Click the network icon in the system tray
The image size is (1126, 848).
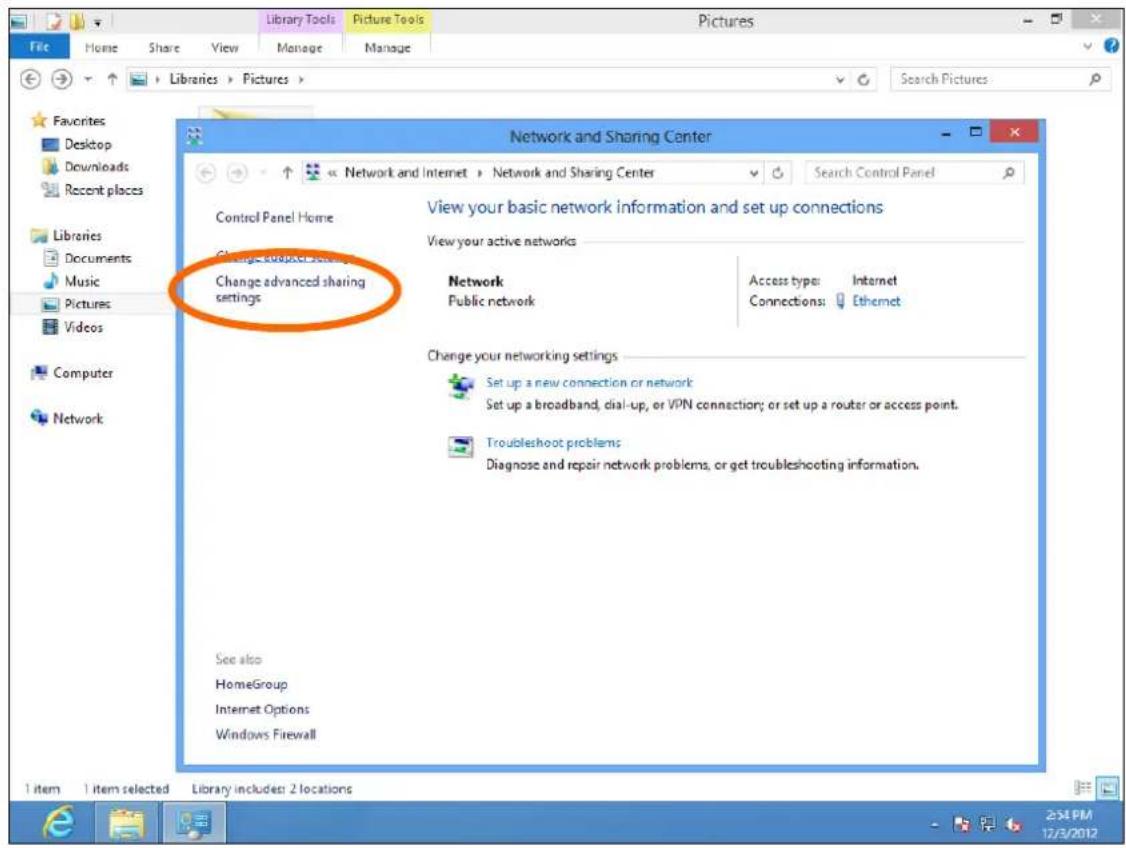[987, 824]
